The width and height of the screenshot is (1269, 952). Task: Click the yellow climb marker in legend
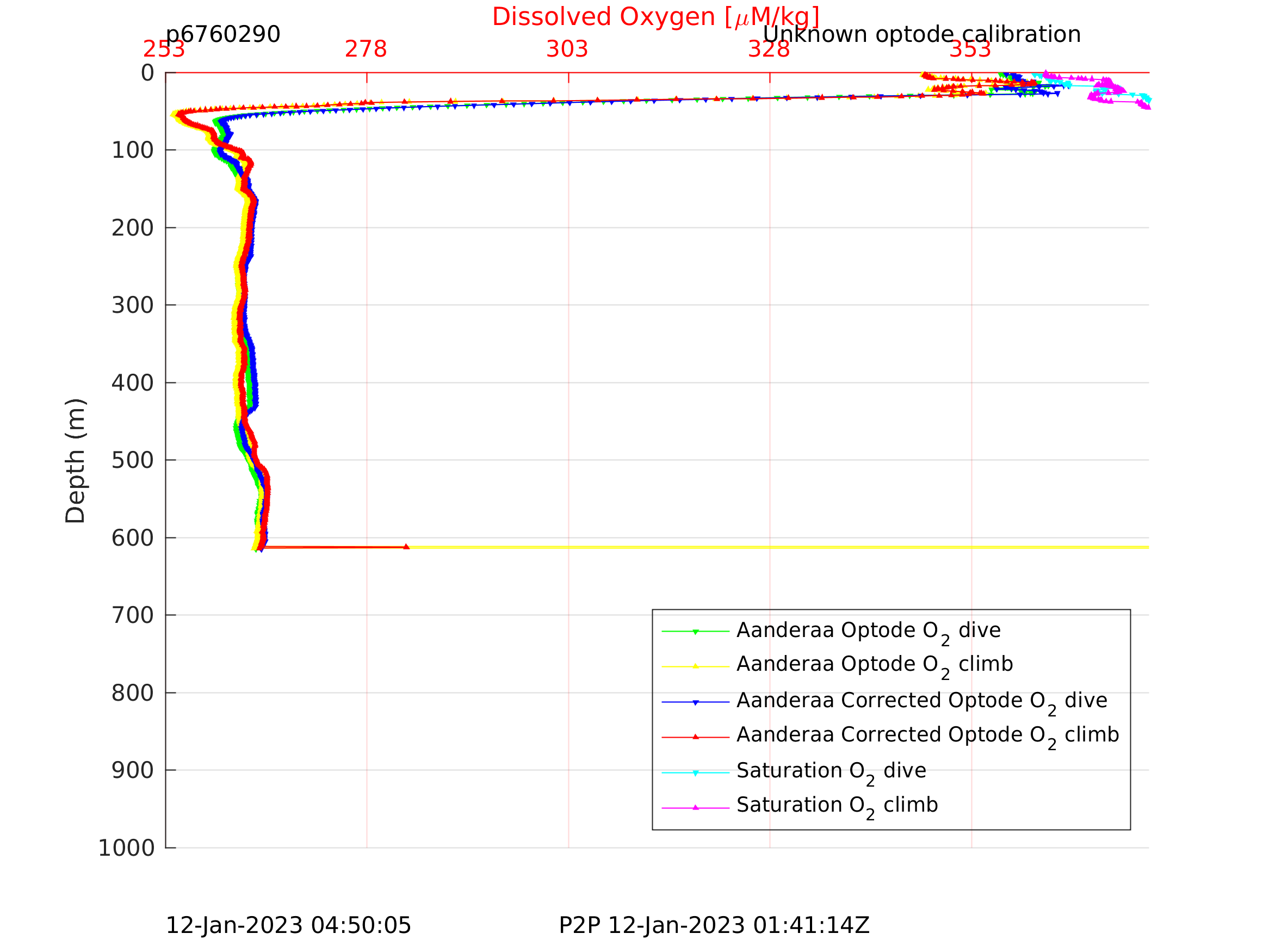[x=695, y=666]
